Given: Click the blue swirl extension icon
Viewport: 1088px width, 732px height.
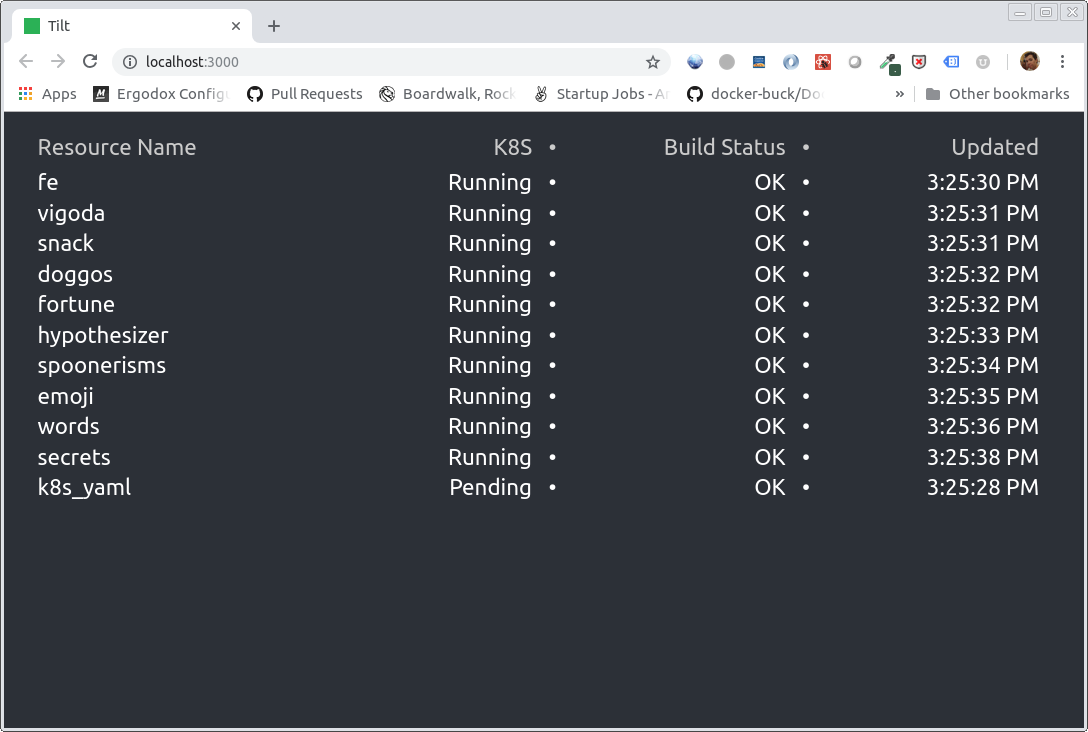Looking at the screenshot, I should click(790, 62).
